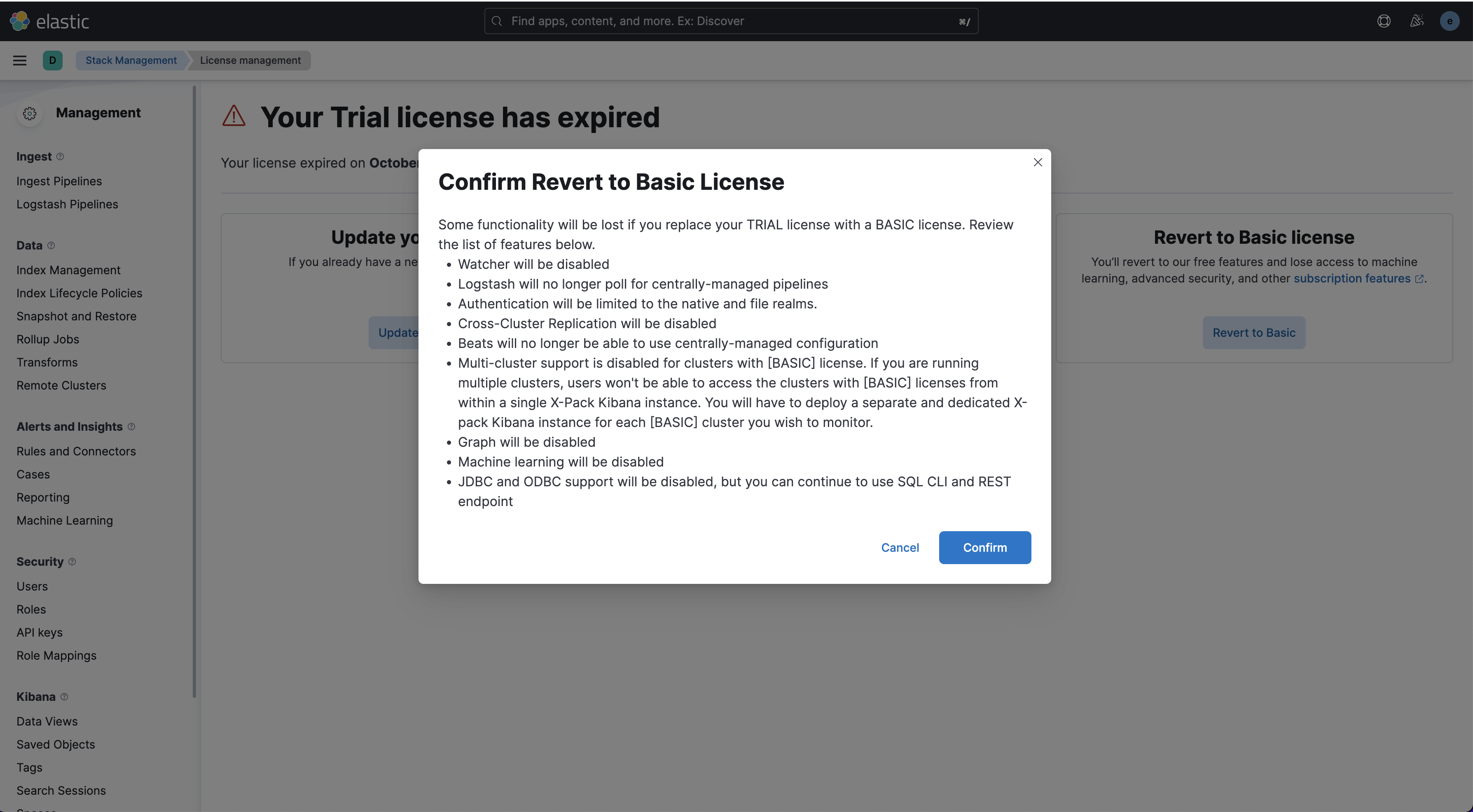Open the Role Mappings page

click(56, 656)
